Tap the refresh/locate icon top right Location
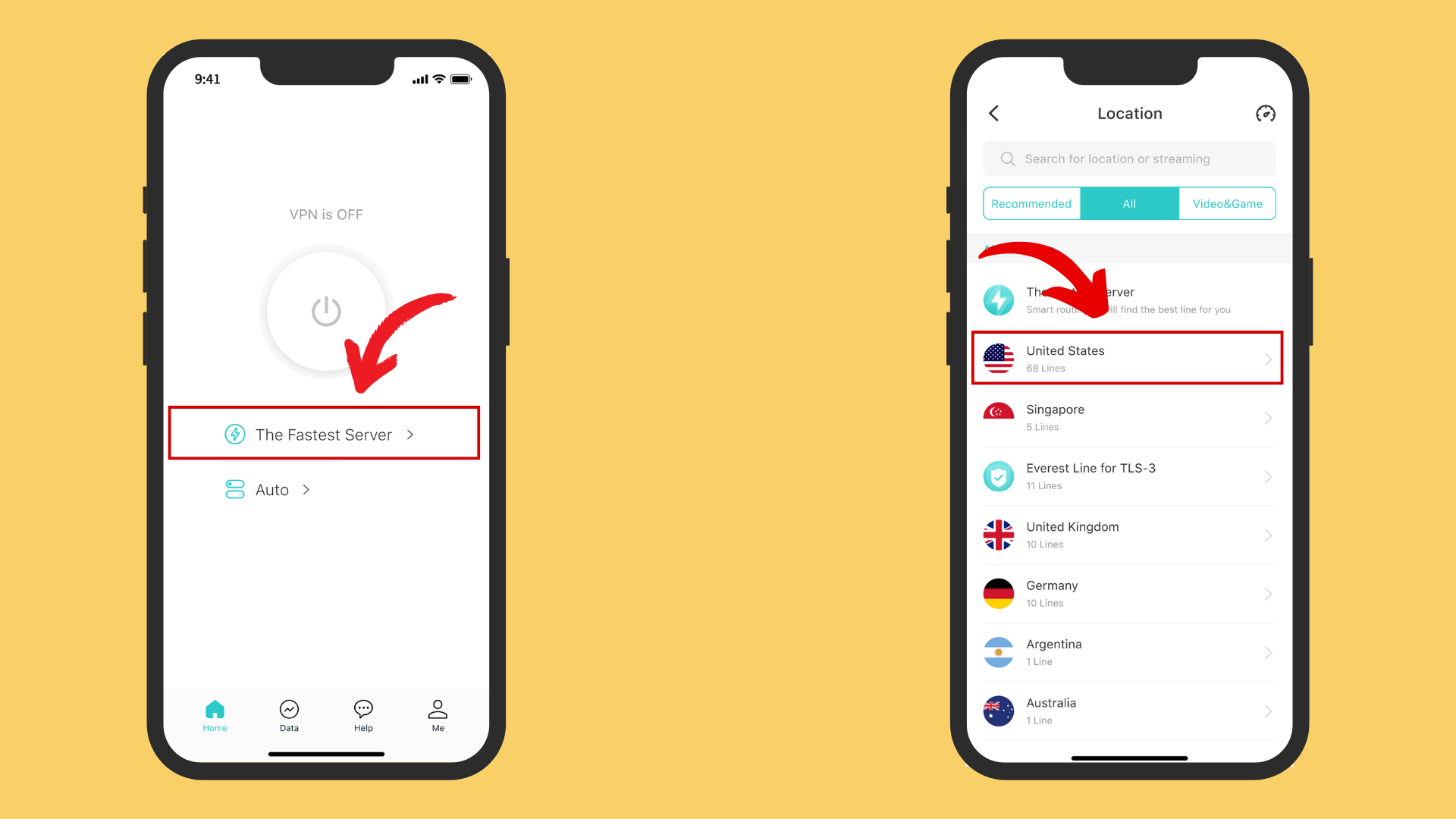The height and width of the screenshot is (819, 1456). tap(1265, 113)
